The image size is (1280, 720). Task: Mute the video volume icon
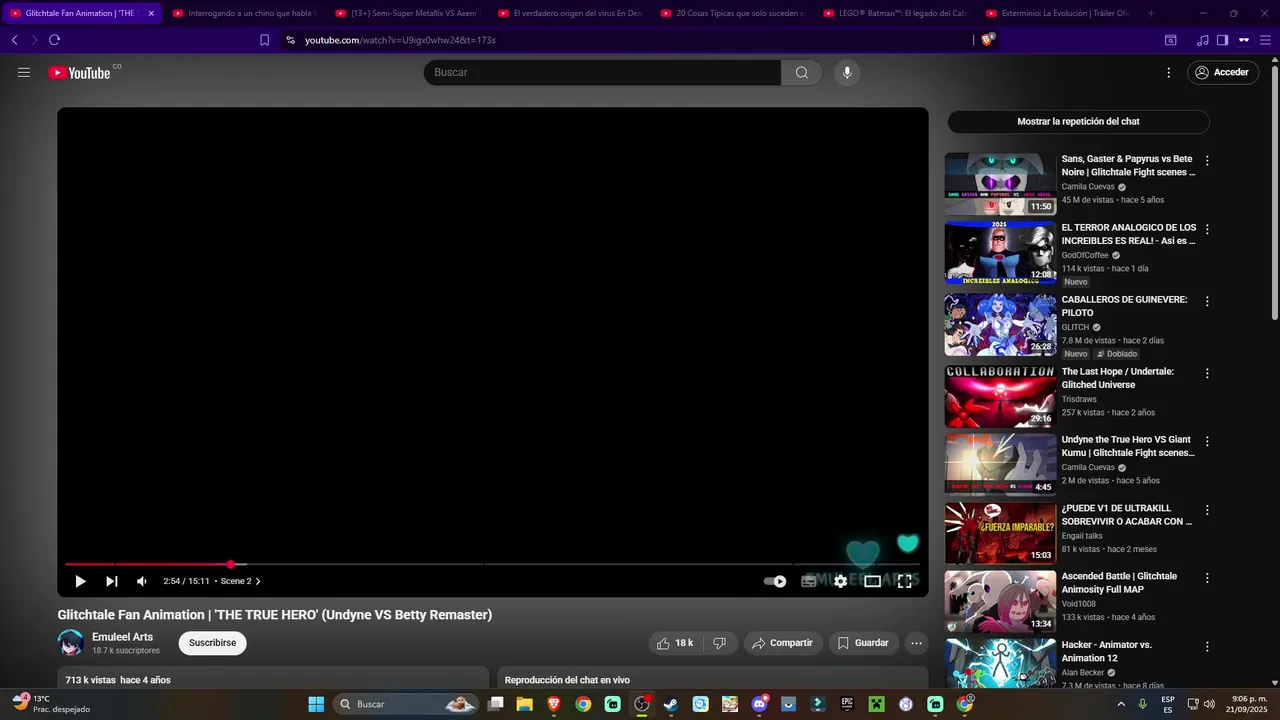click(142, 581)
